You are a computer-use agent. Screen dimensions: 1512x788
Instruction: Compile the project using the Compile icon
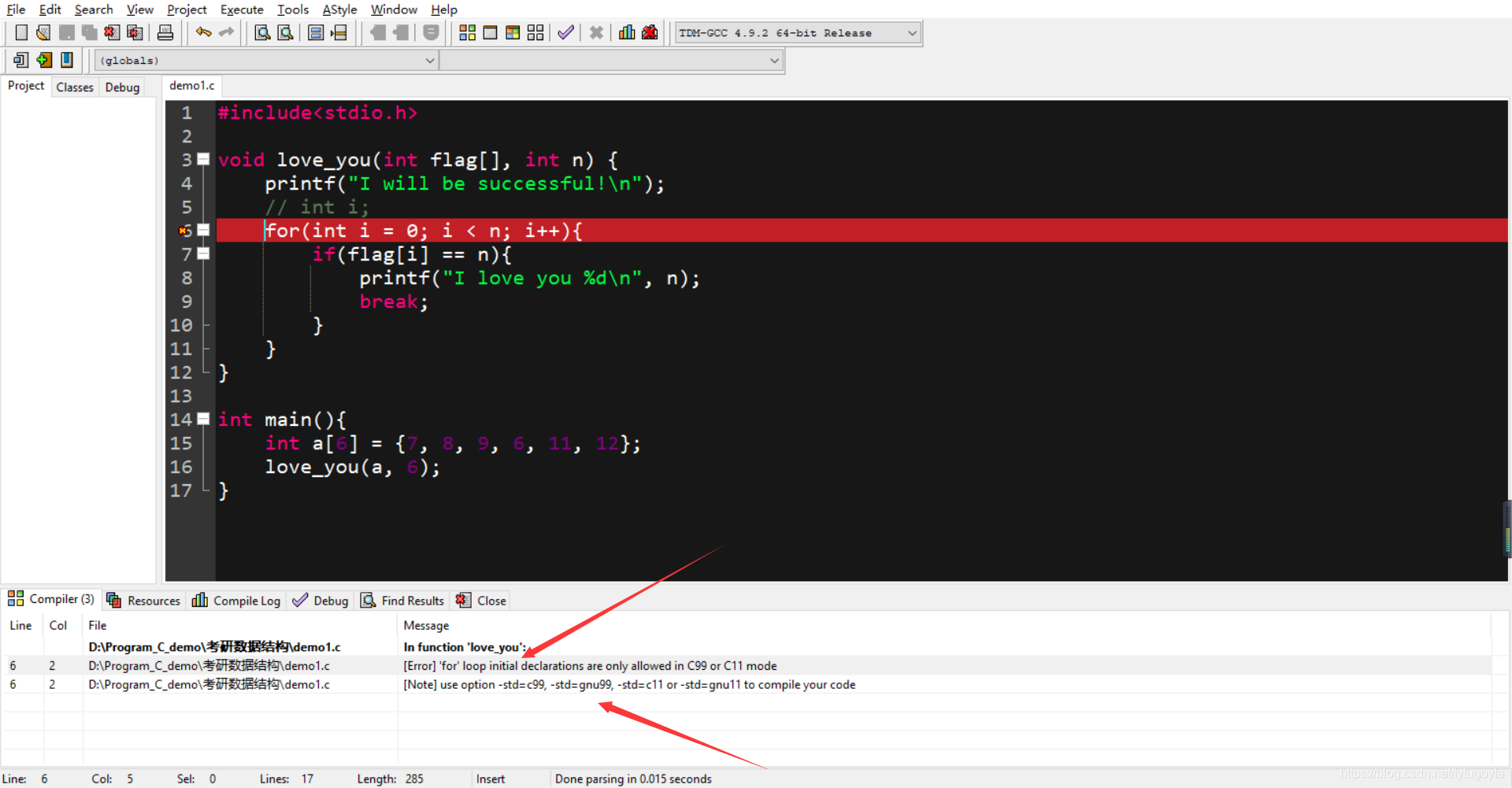467,32
